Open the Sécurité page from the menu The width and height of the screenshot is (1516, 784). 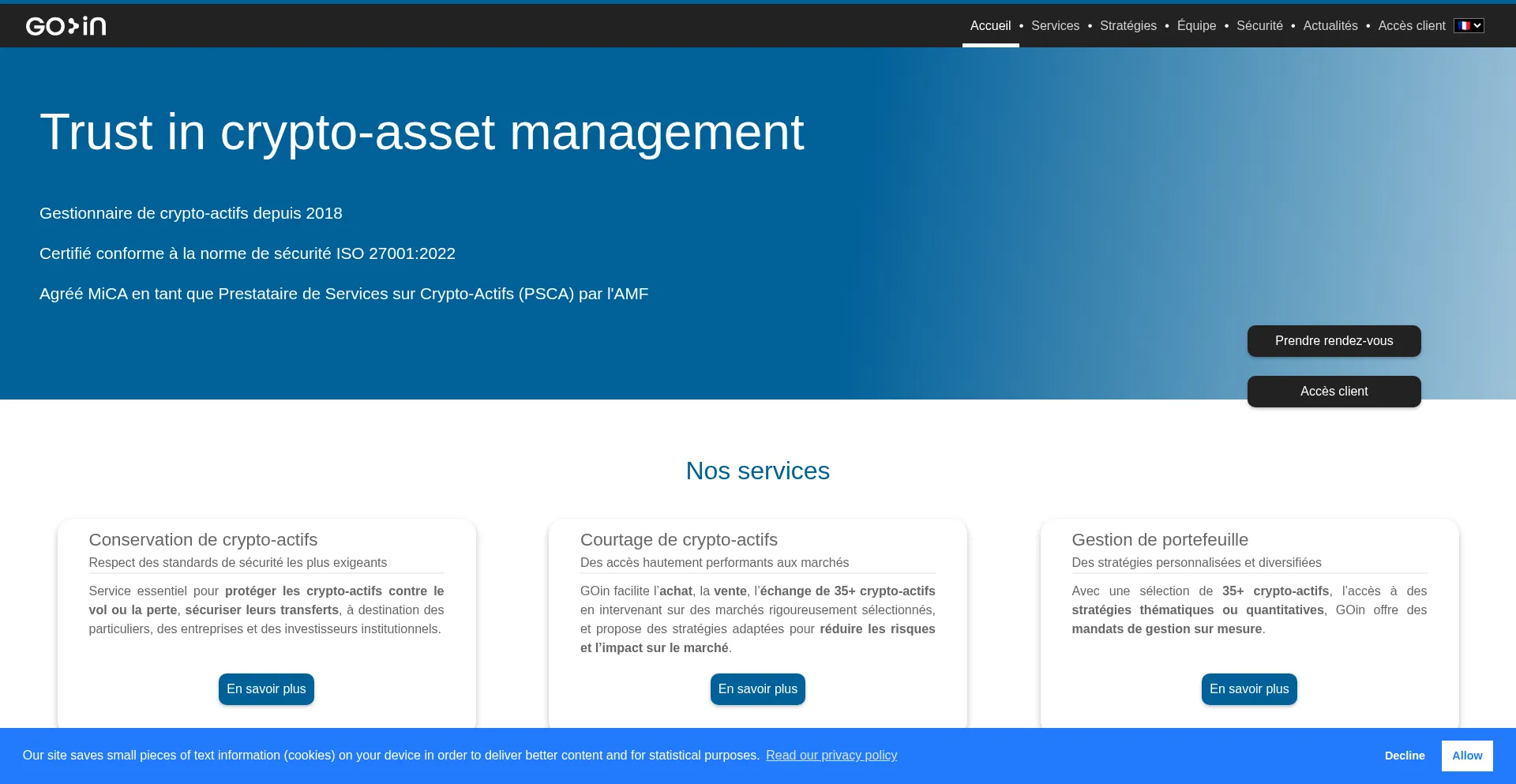pos(1259,26)
